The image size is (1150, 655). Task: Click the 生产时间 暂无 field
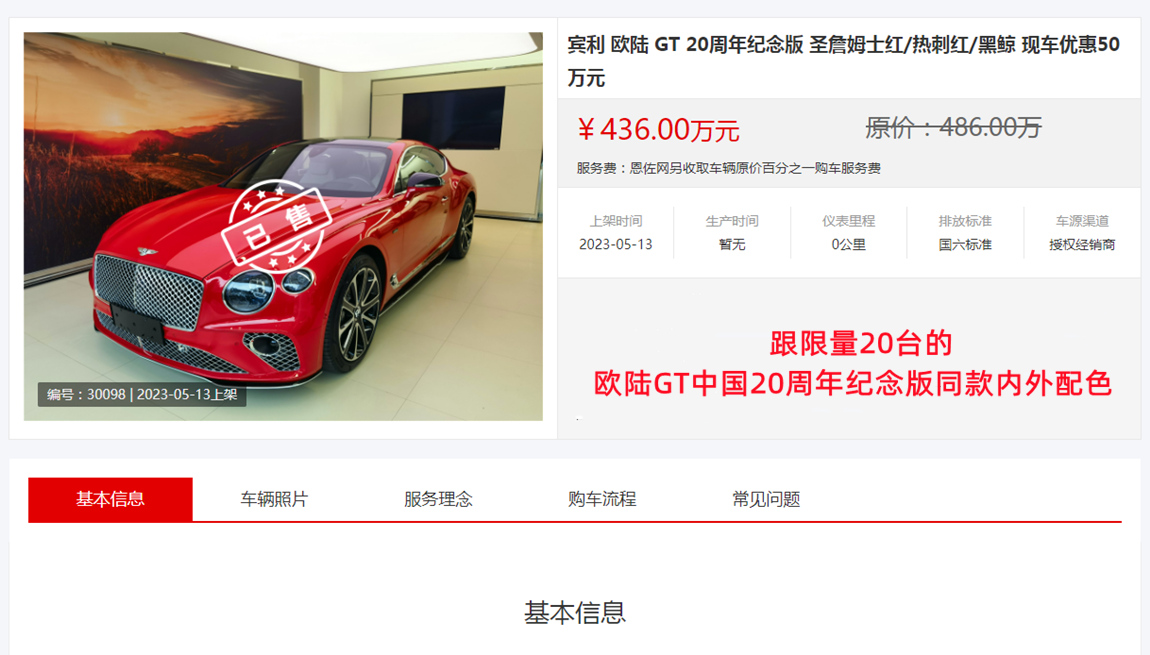[x=732, y=233]
